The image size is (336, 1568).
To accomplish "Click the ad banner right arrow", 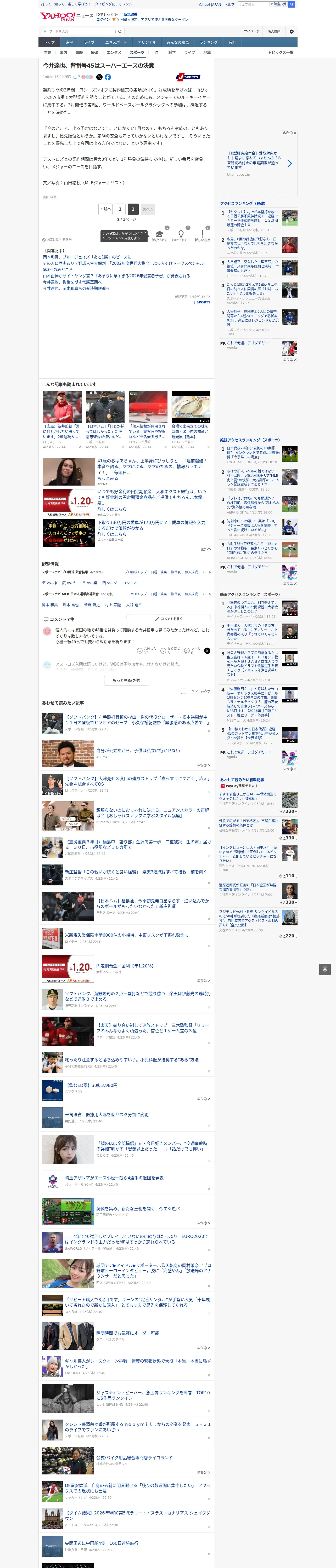I will [x=289, y=163].
